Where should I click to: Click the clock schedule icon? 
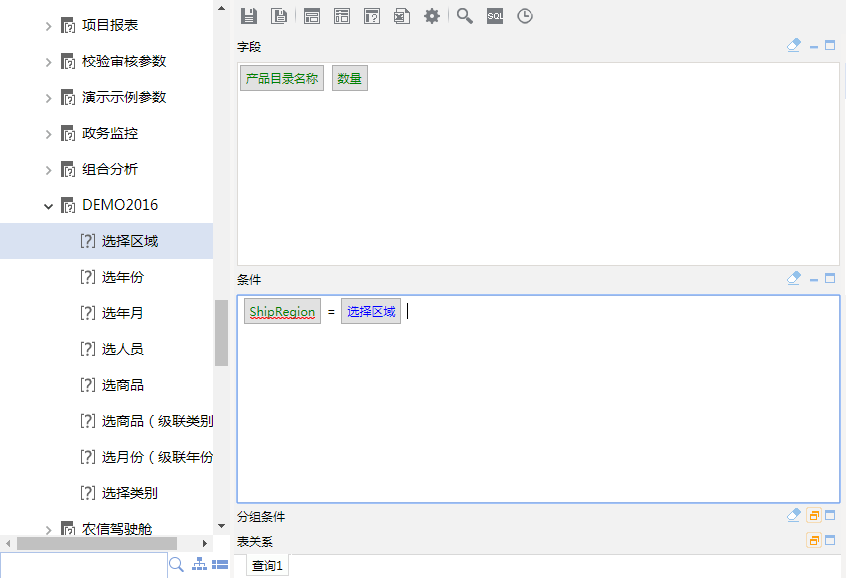[525, 16]
